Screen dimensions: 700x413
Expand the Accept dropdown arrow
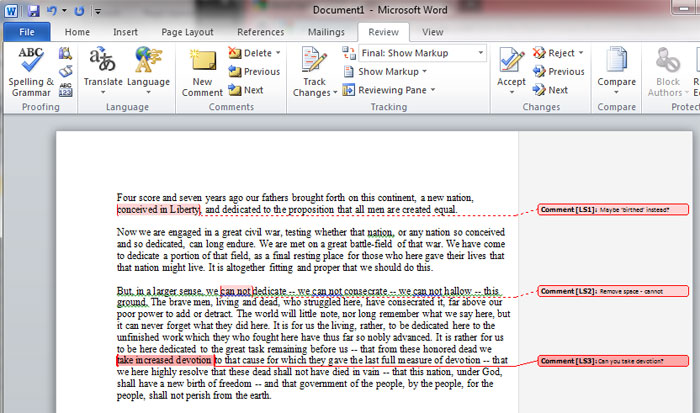click(x=512, y=92)
